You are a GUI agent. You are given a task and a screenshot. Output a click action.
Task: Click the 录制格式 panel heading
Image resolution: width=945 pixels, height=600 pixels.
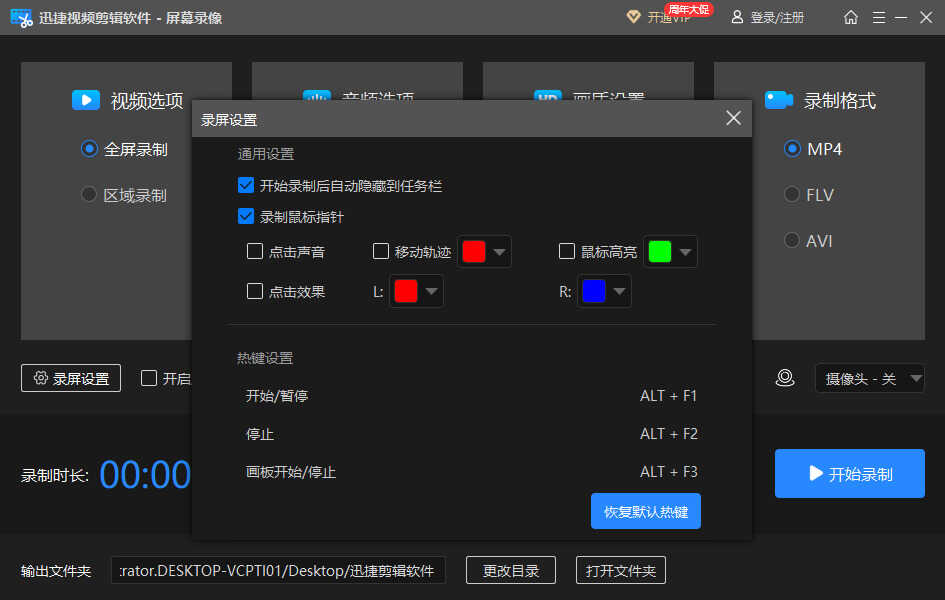[840, 101]
